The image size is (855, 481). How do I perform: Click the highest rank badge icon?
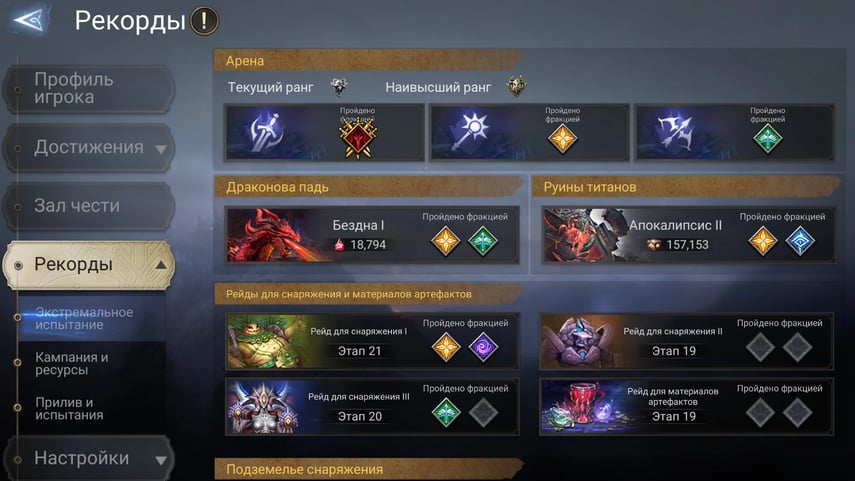pyautogui.click(x=516, y=86)
